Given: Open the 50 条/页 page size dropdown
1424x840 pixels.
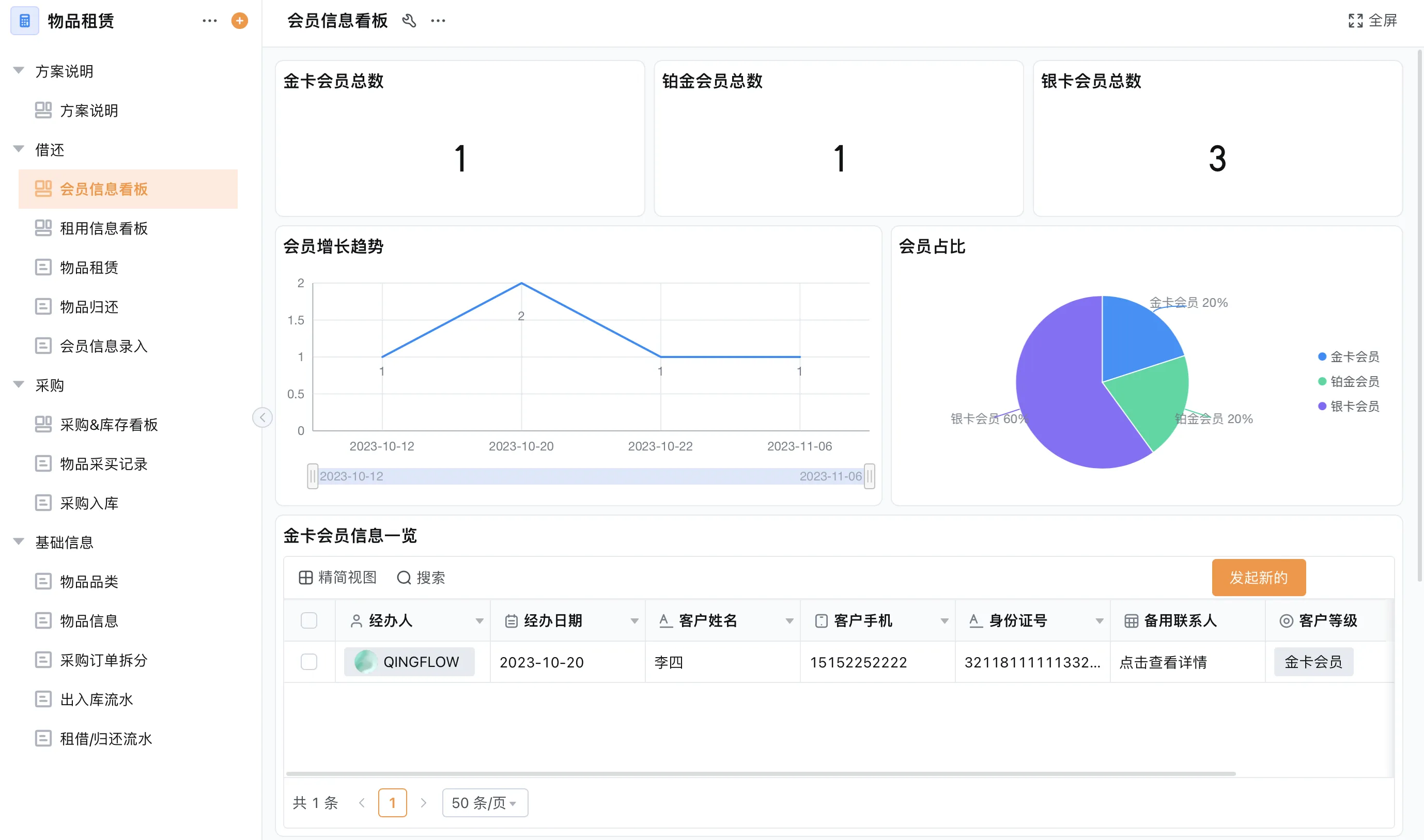Looking at the screenshot, I should pyautogui.click(x=485, y=803).
